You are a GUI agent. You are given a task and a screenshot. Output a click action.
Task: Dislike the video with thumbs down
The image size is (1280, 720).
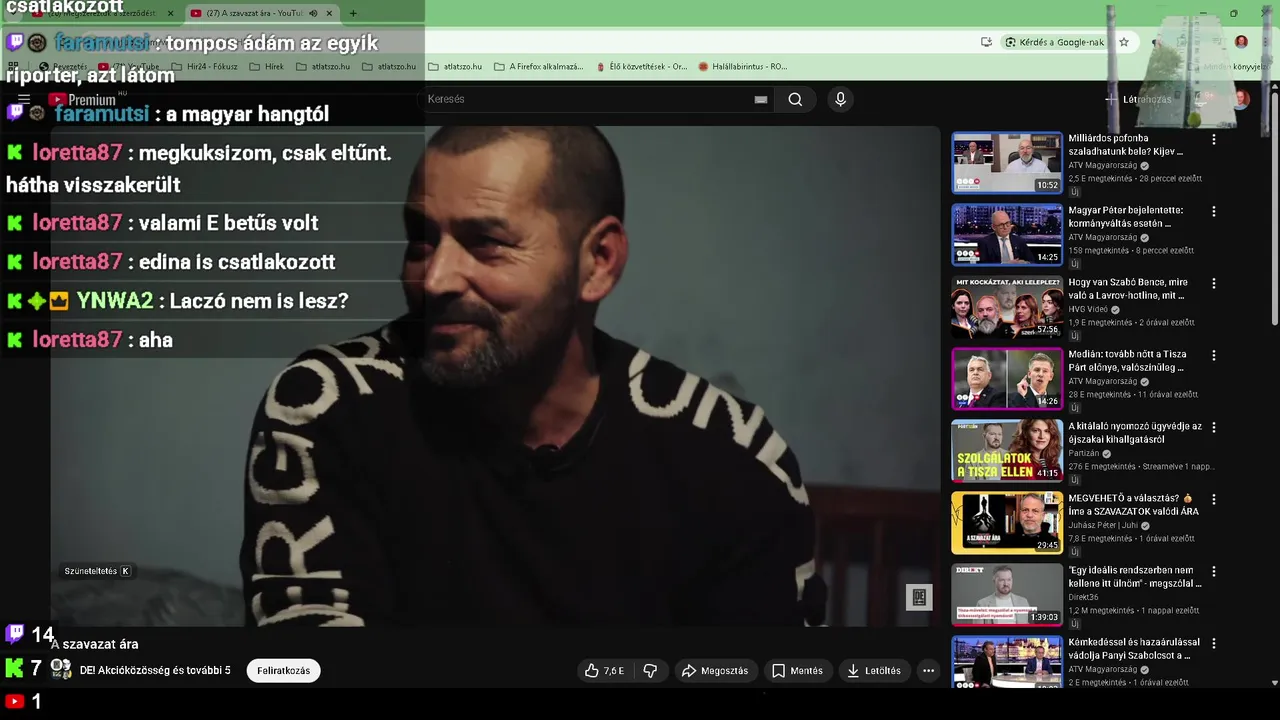[650, 671]
